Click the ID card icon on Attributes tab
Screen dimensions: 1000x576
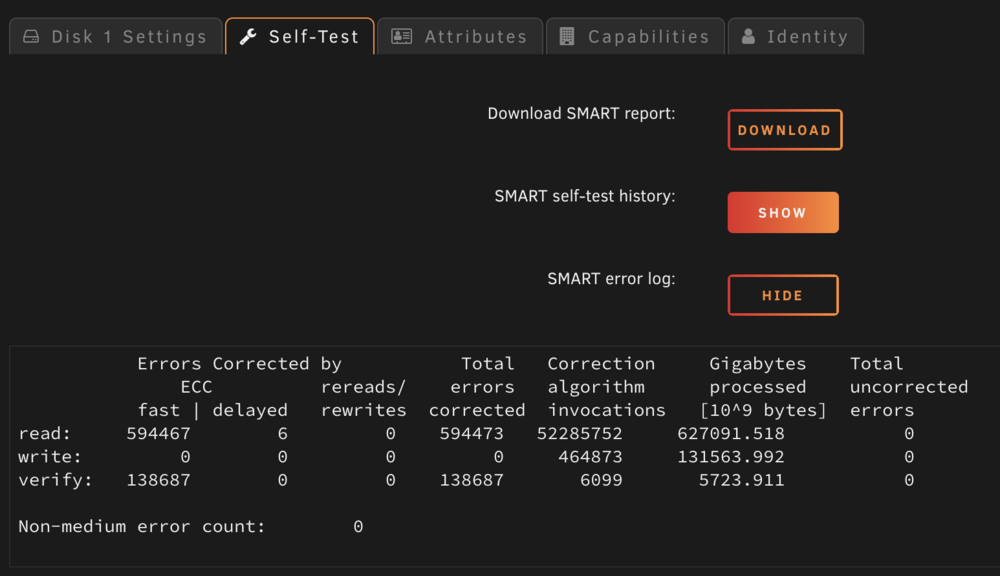point(401,36)
